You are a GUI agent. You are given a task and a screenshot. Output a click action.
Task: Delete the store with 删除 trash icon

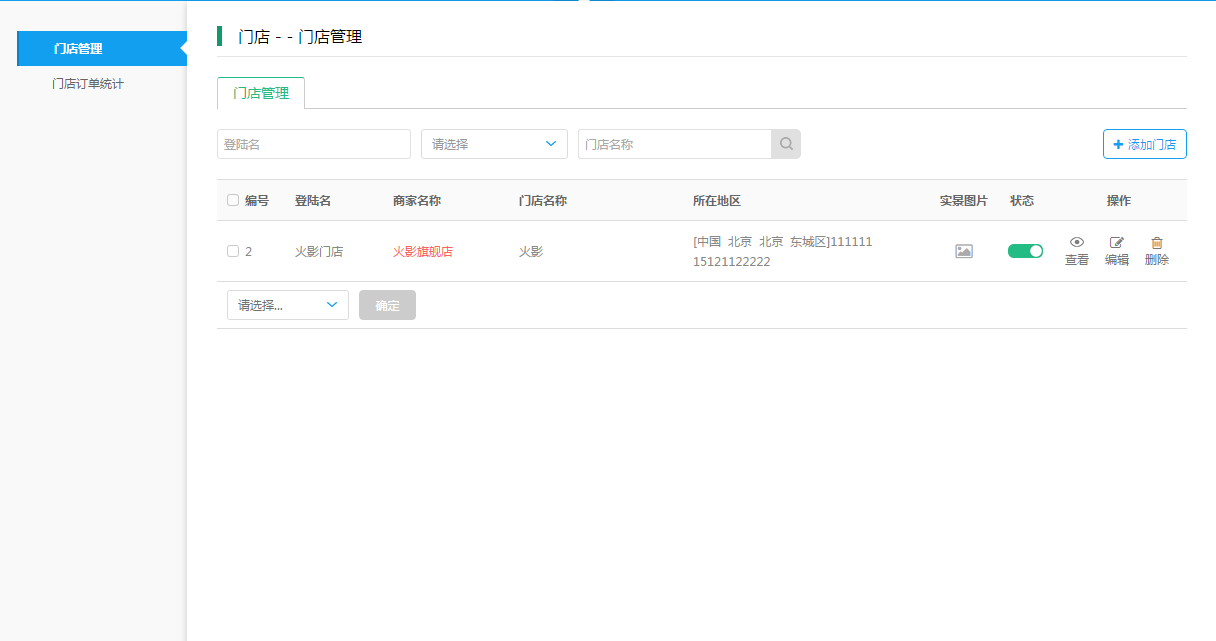(1157, 251)
